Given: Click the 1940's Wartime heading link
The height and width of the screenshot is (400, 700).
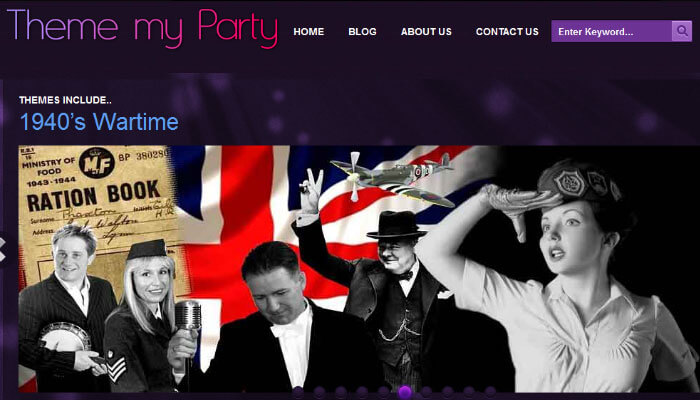Looking at the screenshot, I should 99,122.
